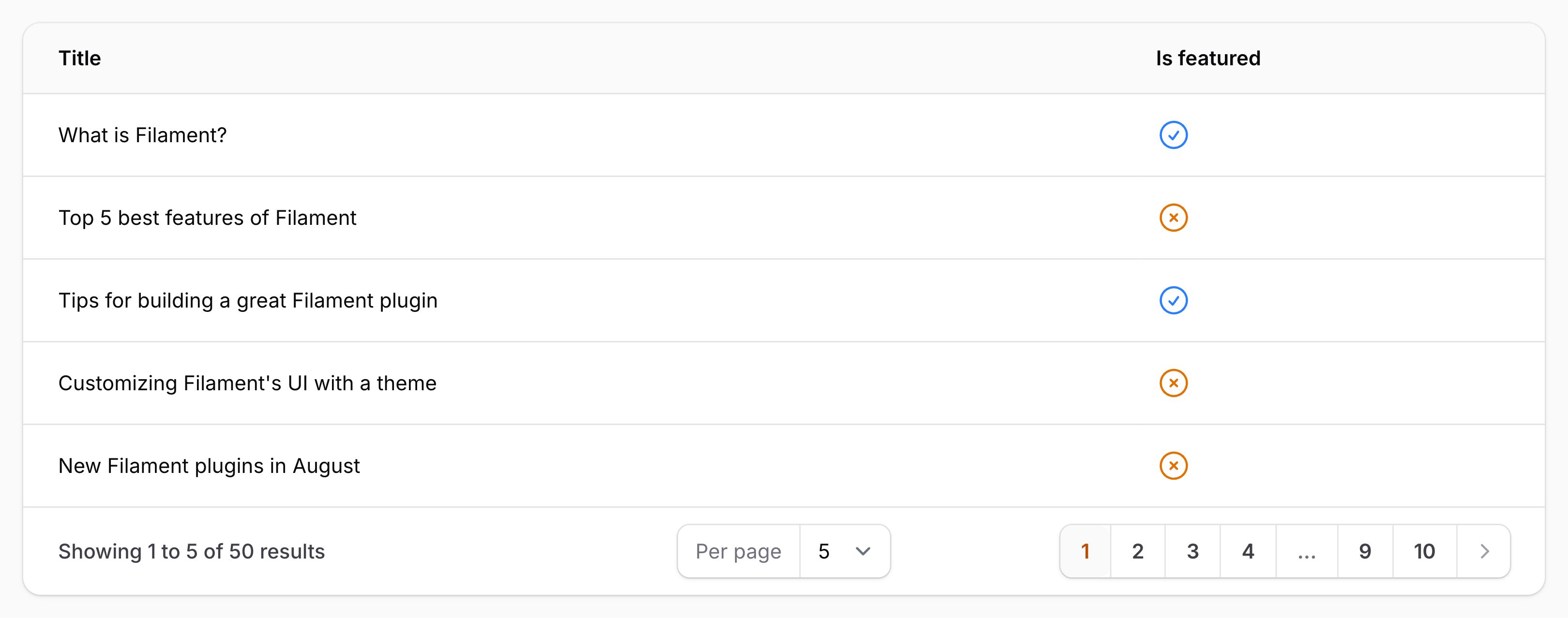The height and width of the screenshot is (618, 1568).
Task: Click the featured check icon for "What is Filament?"
Action: tap(1174, 135)
